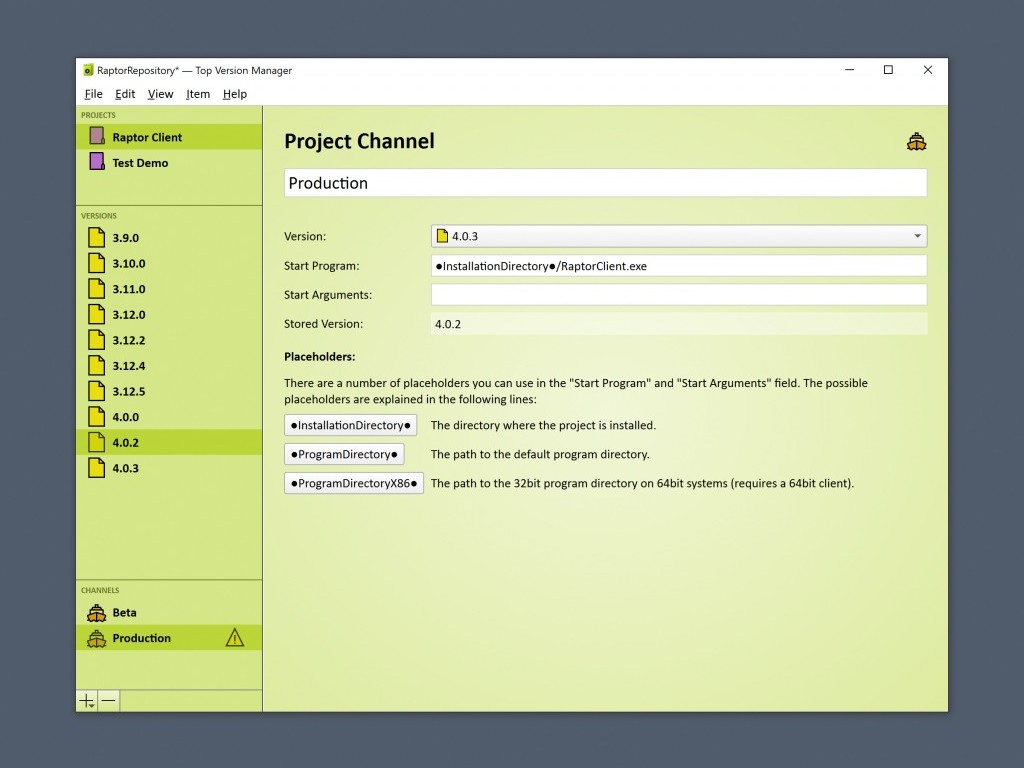This screenshot has width=1024, height=768.
Task: Click the ship icon beside Project Channel heading
Action: pos(916,142)
